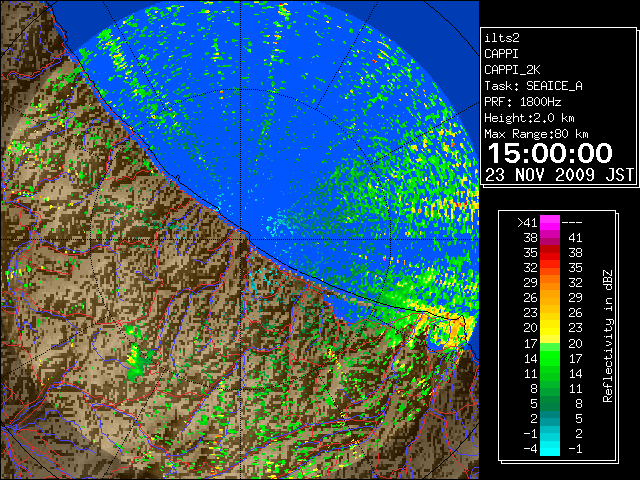Viewport: 640px width, 480px height.
Task: Click the green 11-14 dBZ legend color
Action: (x=550, y=373)
